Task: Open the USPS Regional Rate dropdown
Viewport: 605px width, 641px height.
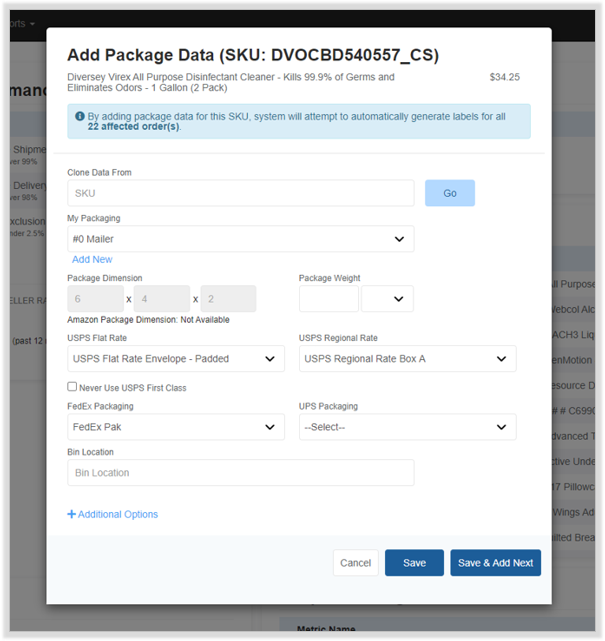Action: tap(408, 359)
